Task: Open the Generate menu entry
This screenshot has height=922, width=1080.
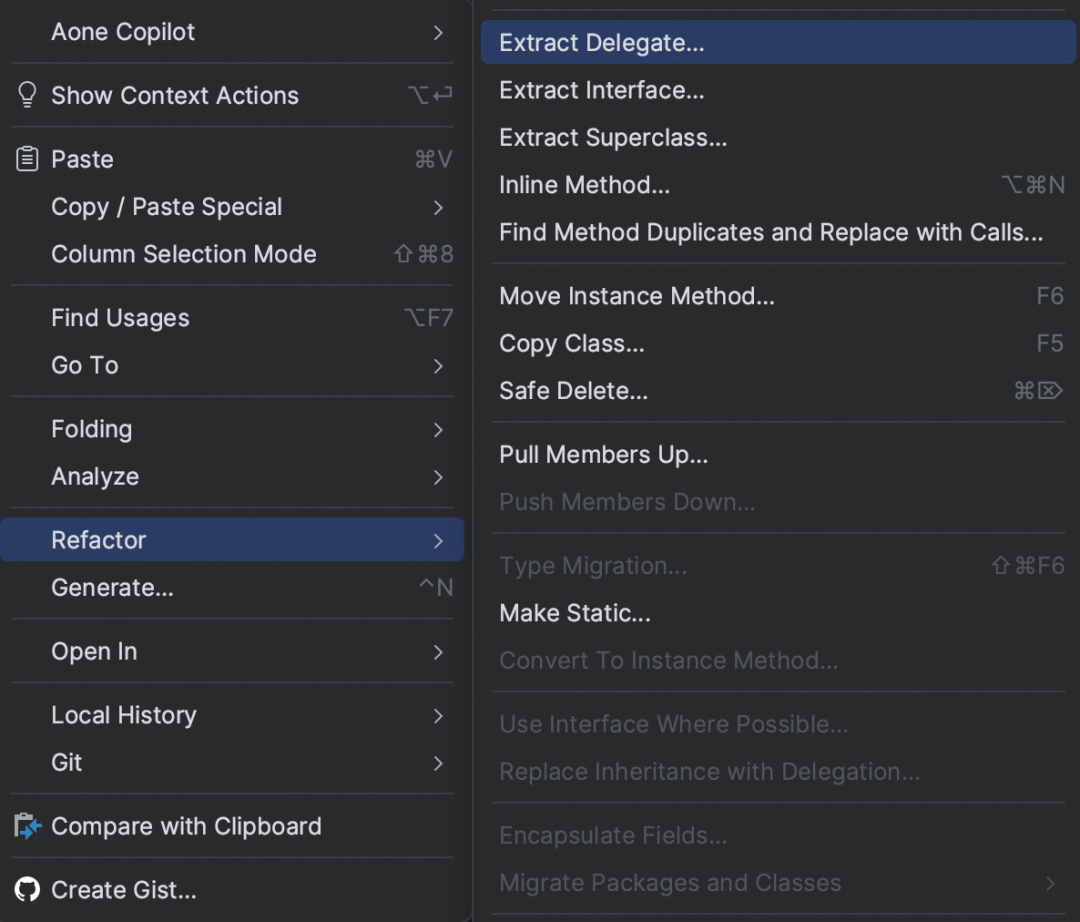Action: [232, 587]
